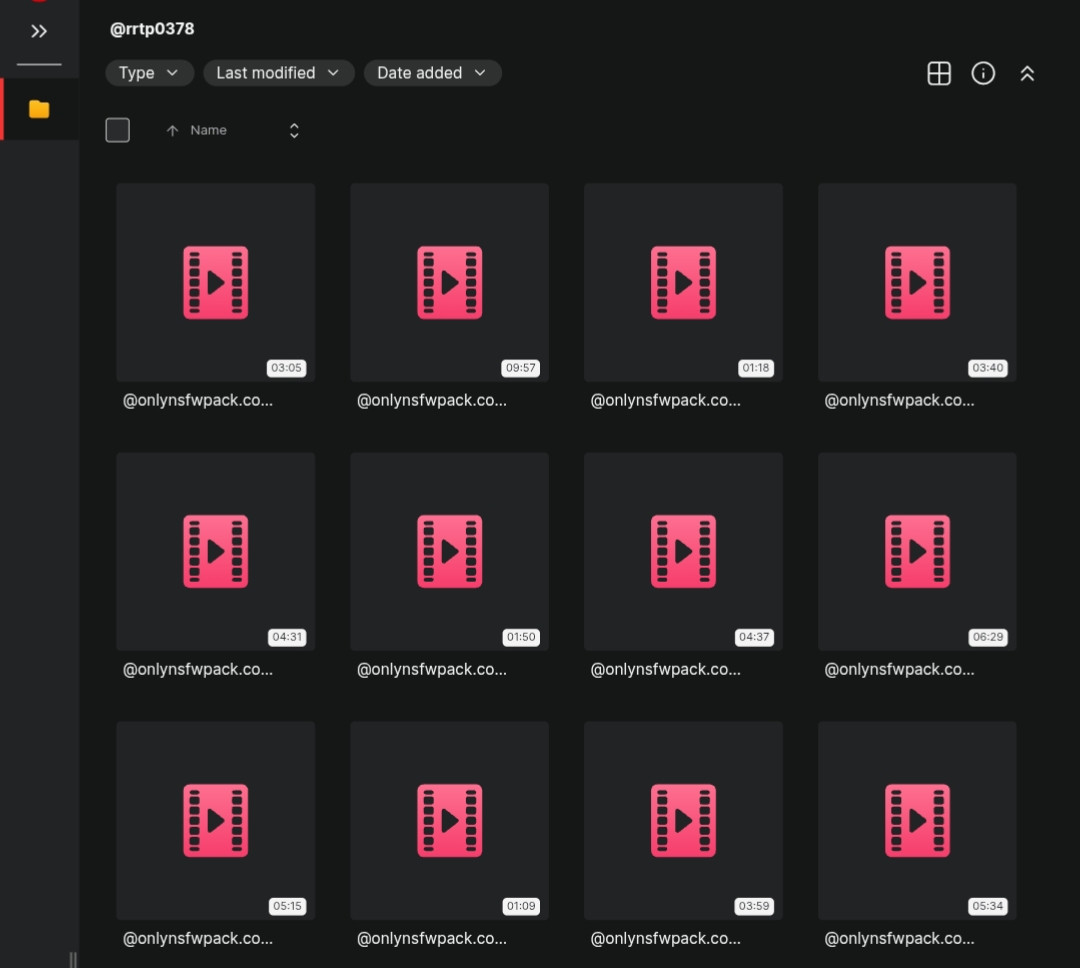Open the video lasting 04:37
Screen dimensions: 1080x968
[683, 551]
